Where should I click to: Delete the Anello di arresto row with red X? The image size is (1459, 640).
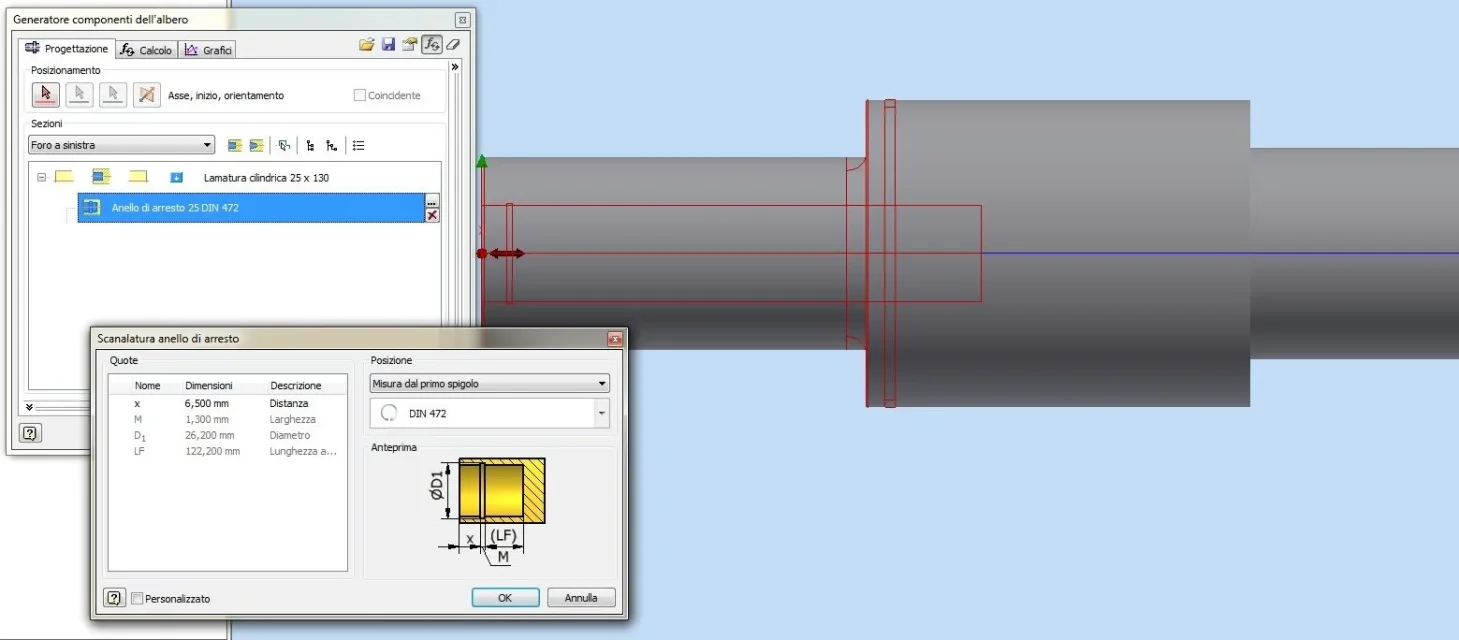click(x=432, y=215)
